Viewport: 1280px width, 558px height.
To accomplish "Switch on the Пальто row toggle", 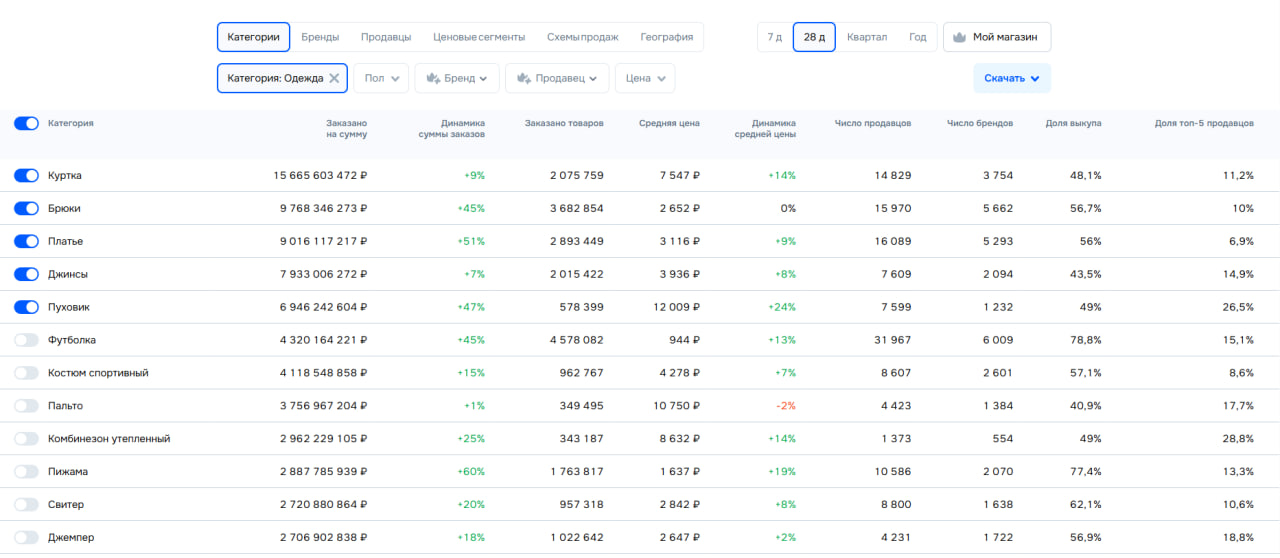I will pyautogui.click(x=26, y=407).
